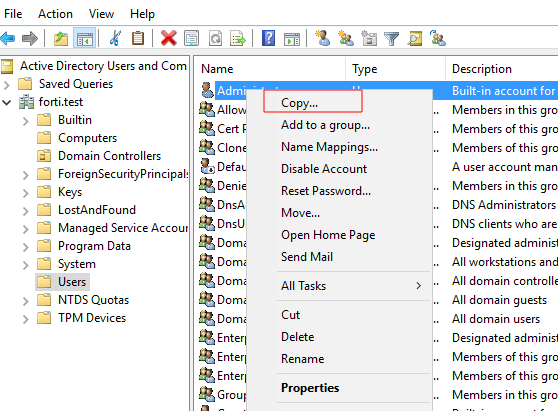Expand the LostAndFound container
This screenshot has width=558, height=411.
coord(25,211)
